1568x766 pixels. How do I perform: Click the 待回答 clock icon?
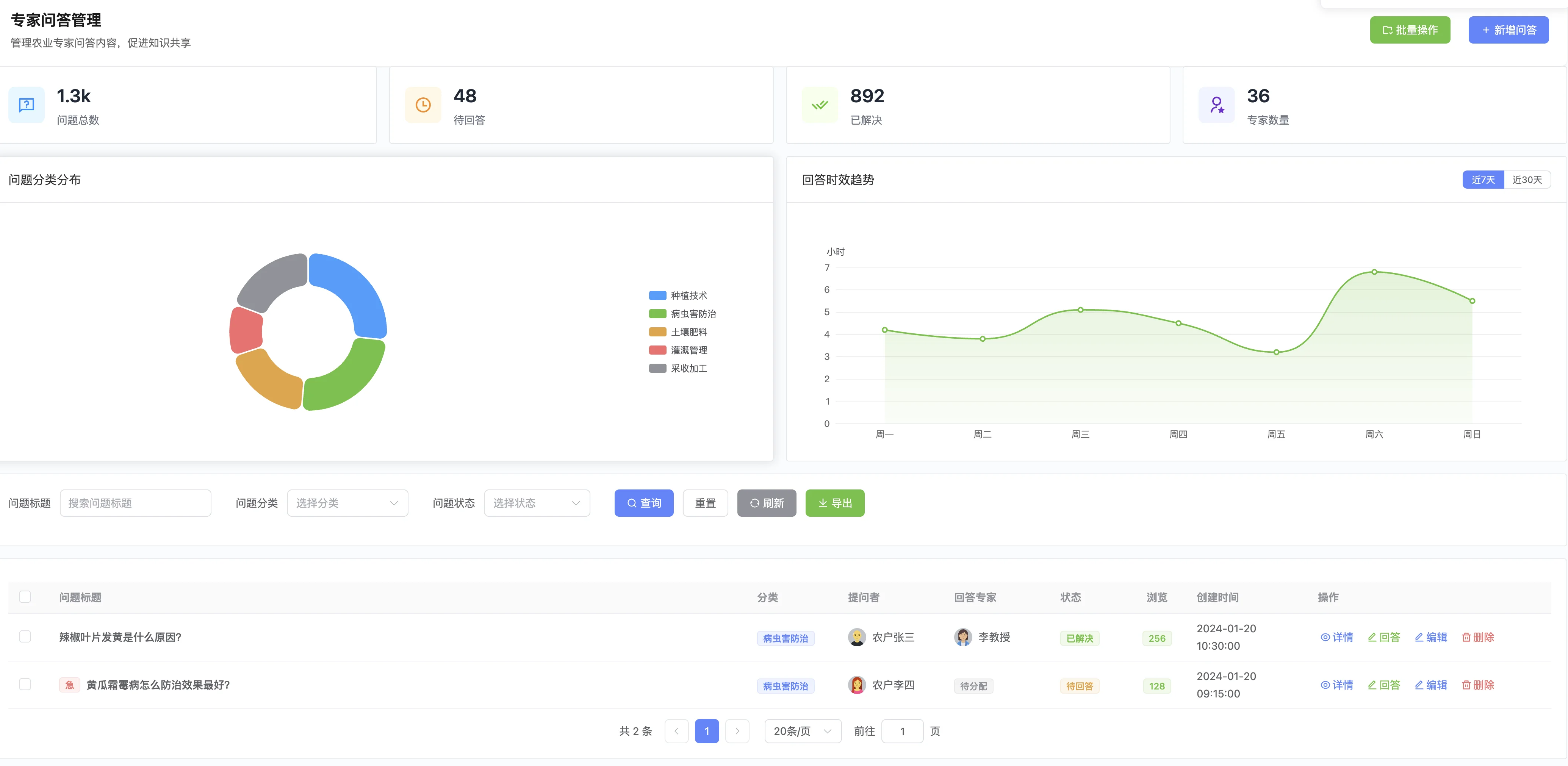[x=423, y=105]
